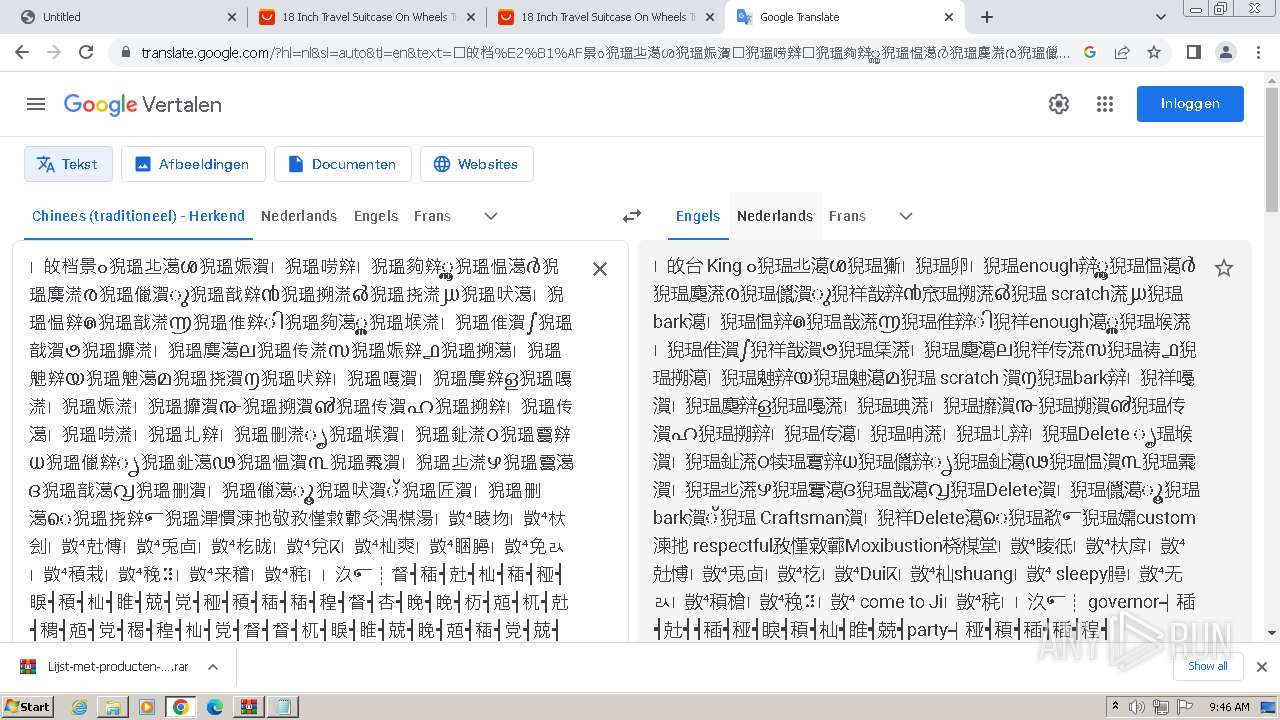Select Chinees (traditioneel) - Herkend source language

pos(138,216)
